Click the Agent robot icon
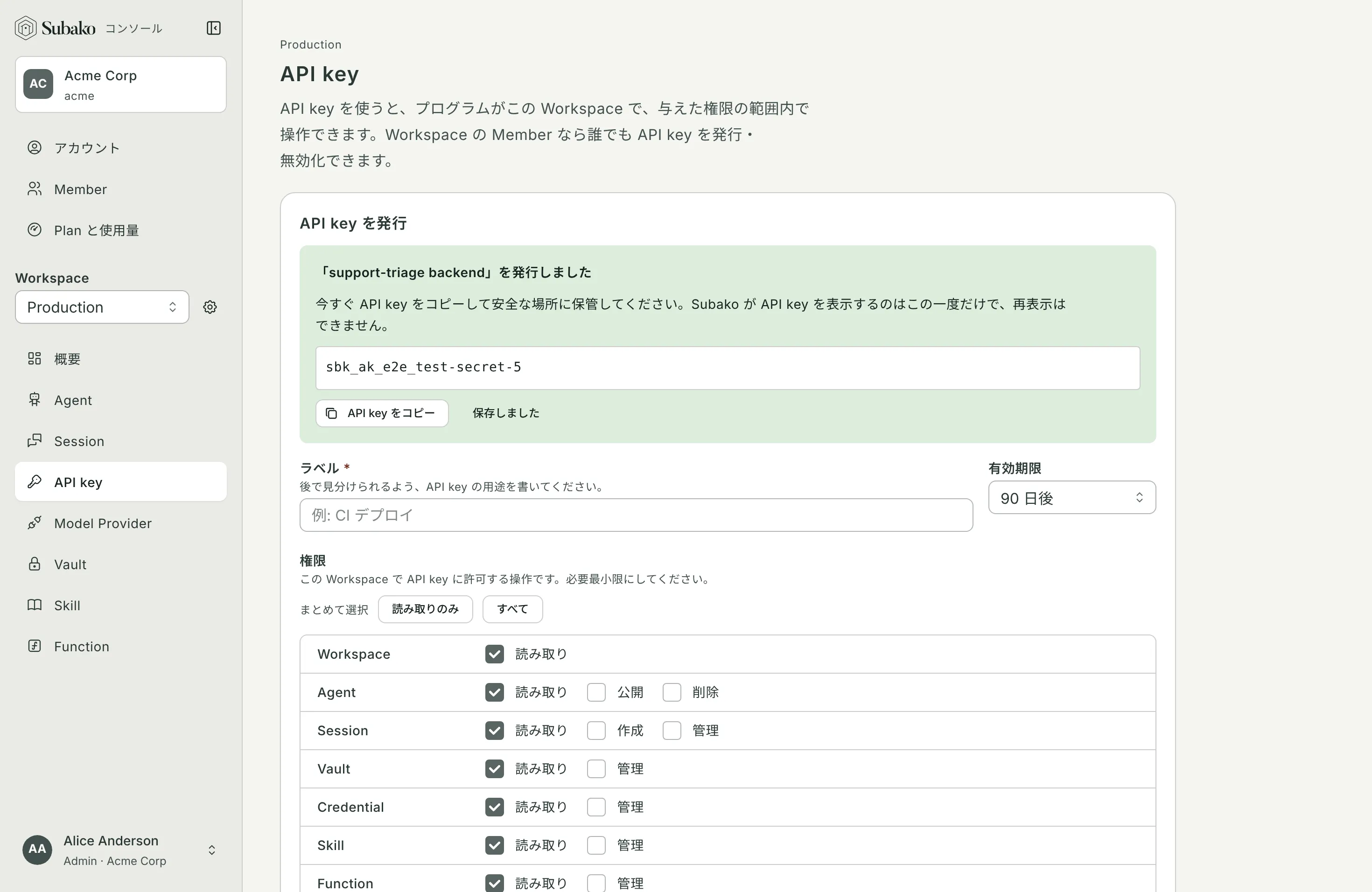1372x892 pixels. point(35,399)
